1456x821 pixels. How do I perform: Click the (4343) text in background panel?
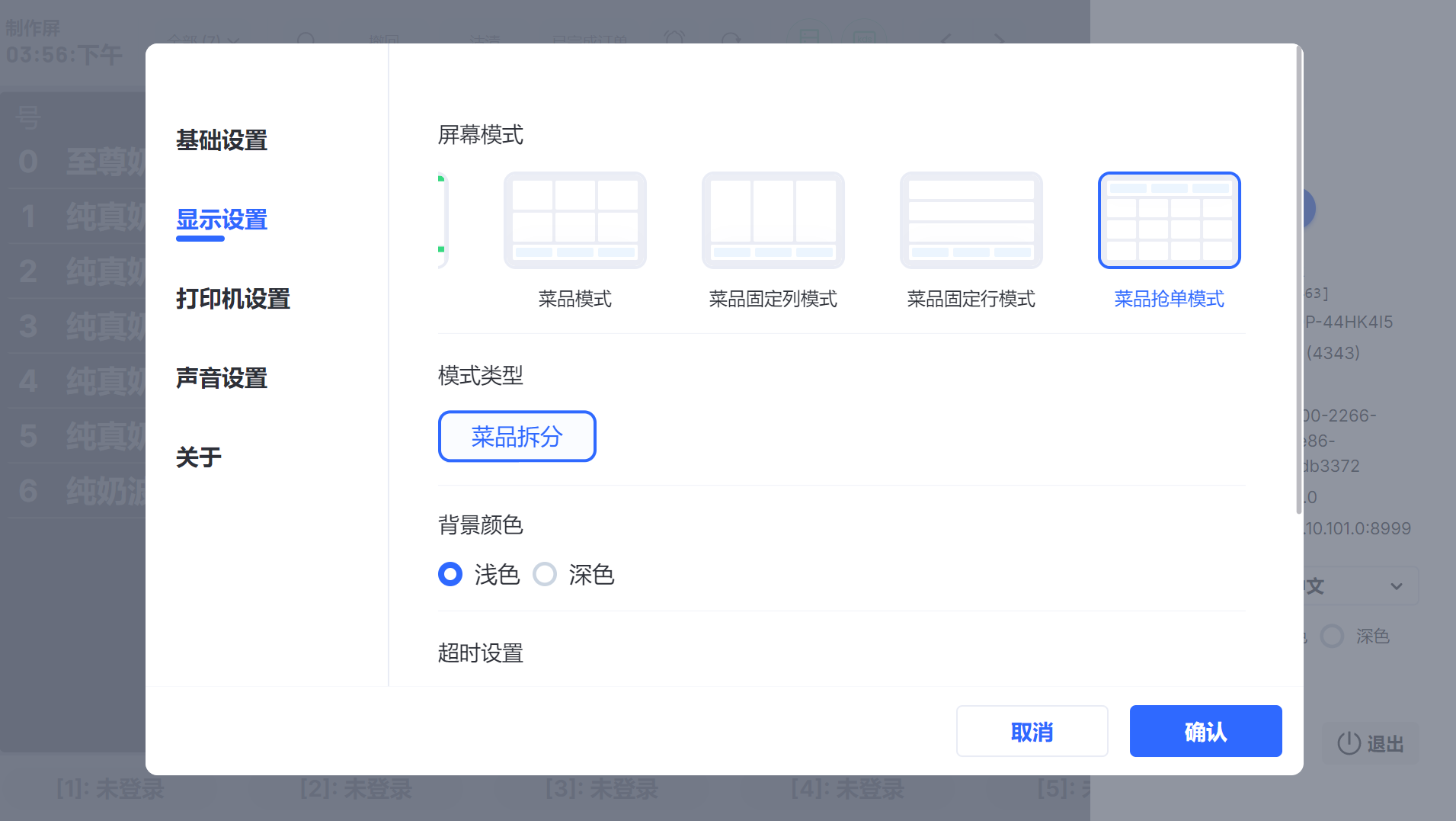[x=1333, y=353]
